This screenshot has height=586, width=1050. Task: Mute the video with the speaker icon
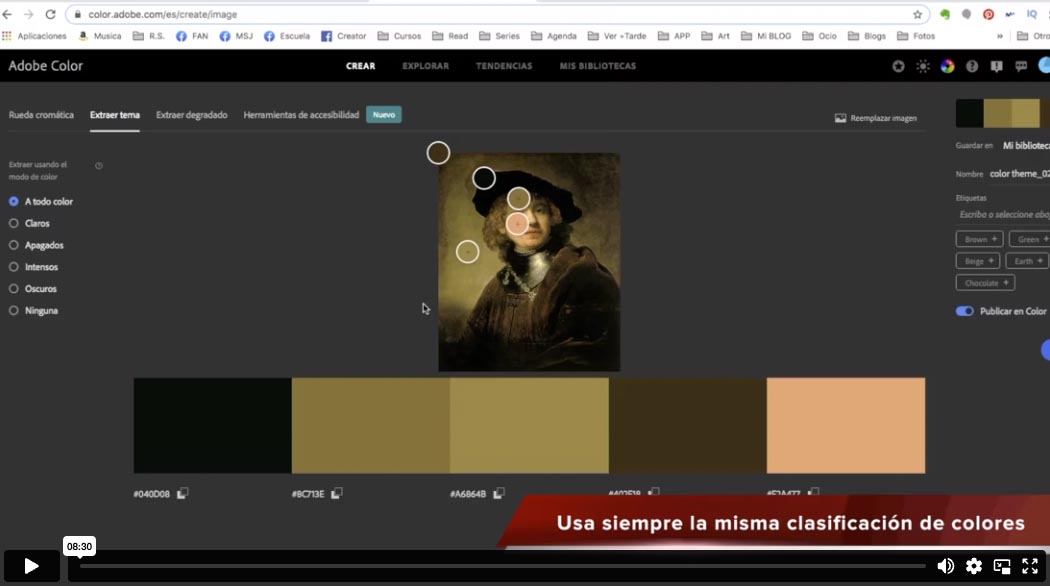point(945,566)
